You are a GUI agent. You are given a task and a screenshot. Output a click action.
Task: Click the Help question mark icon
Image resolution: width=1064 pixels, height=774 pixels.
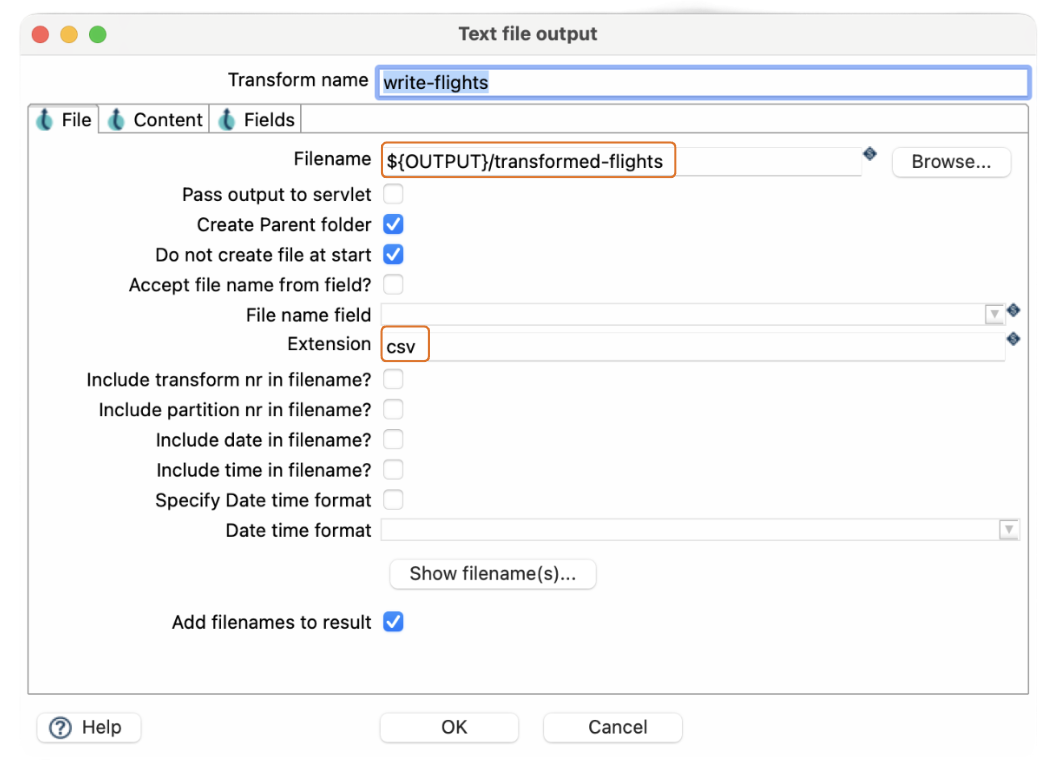[x=60, y=728]
